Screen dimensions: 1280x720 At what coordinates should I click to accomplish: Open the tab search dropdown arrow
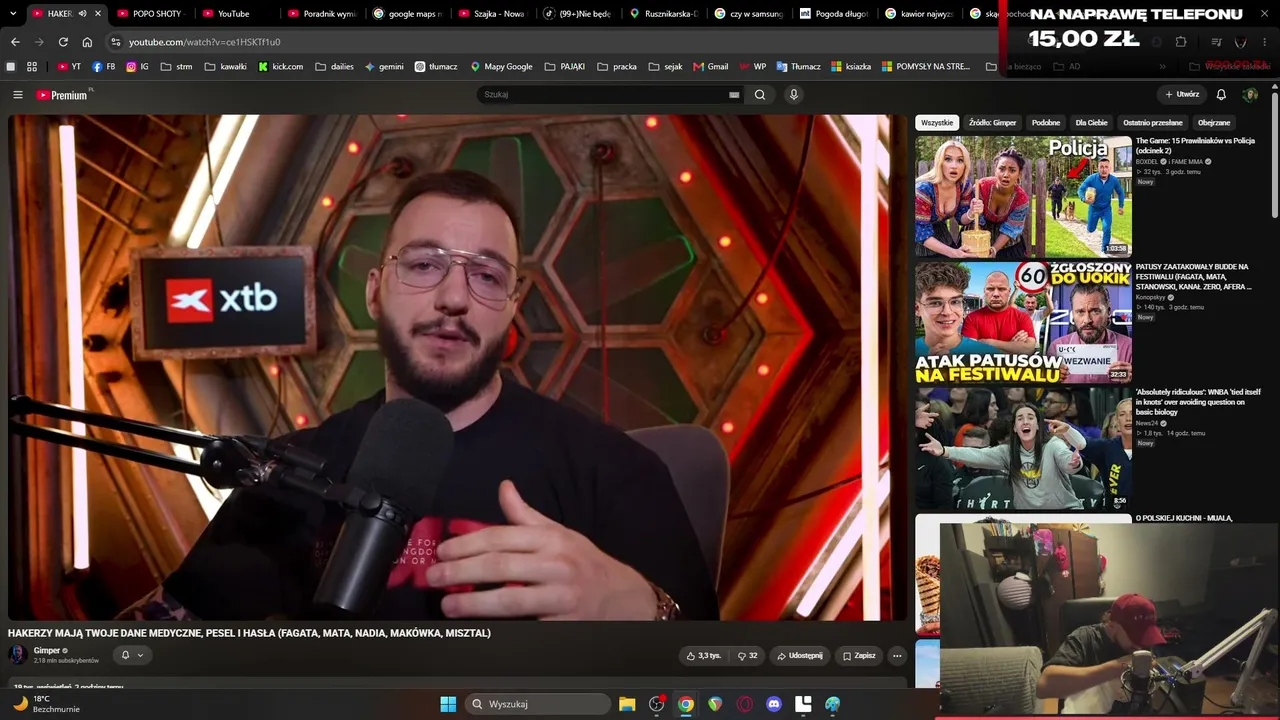pyautogui.click(x=12, y=14)
